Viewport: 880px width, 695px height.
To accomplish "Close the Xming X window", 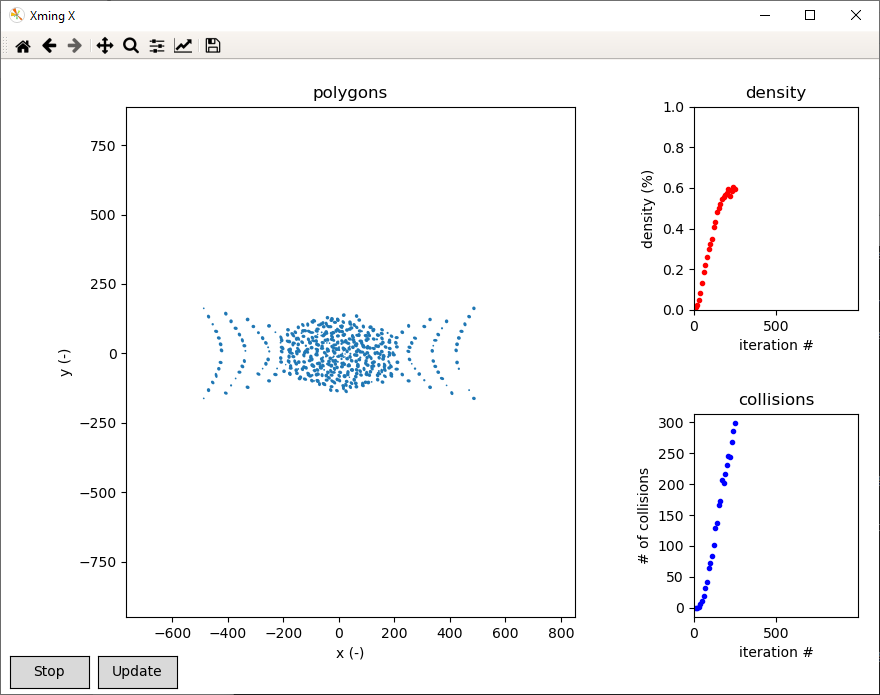I will [x=856, y=15].
